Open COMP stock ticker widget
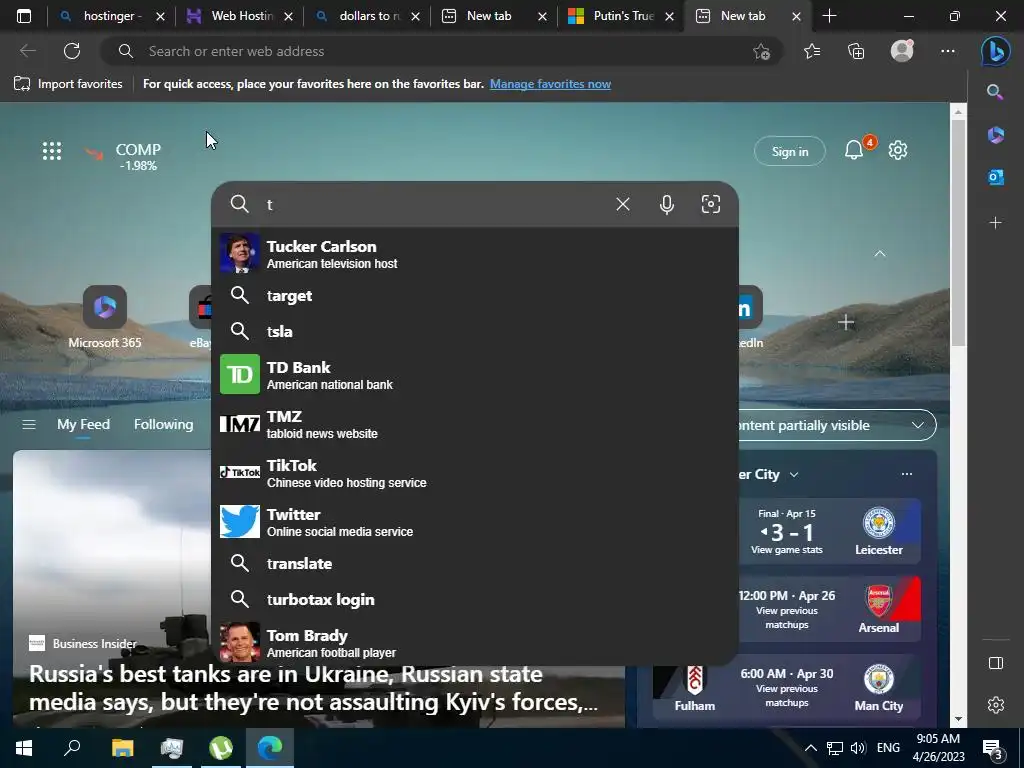1024x768 pixels. click(x=123, y=156)
